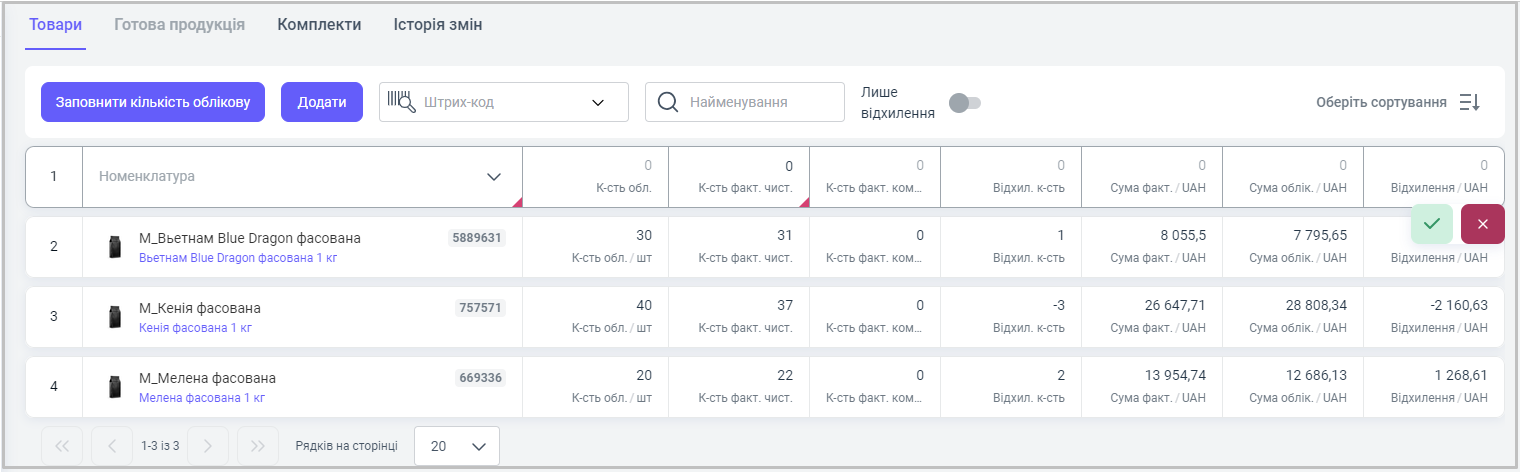1520x472 pixels.
Task: Focus the Найменування search field
Action: pyautogui.click(x=760, y=102)
